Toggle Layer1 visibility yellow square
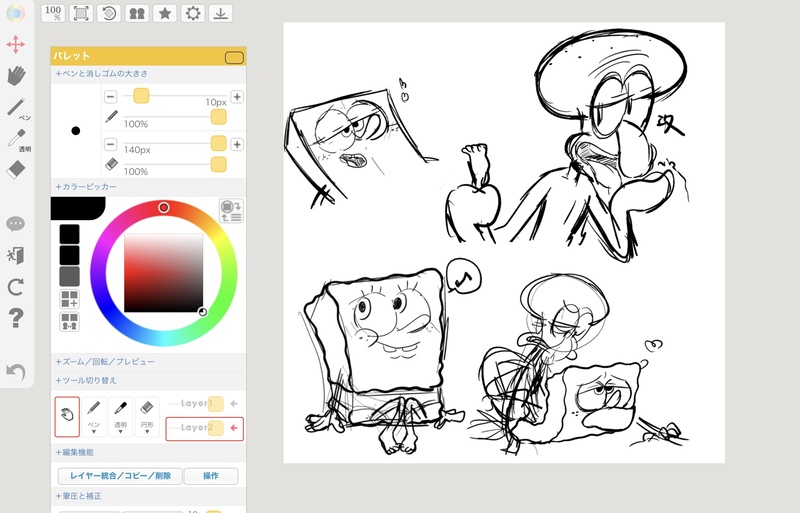Image resolution: width=800 pixels, height=513 pixels. click(215, 404)
